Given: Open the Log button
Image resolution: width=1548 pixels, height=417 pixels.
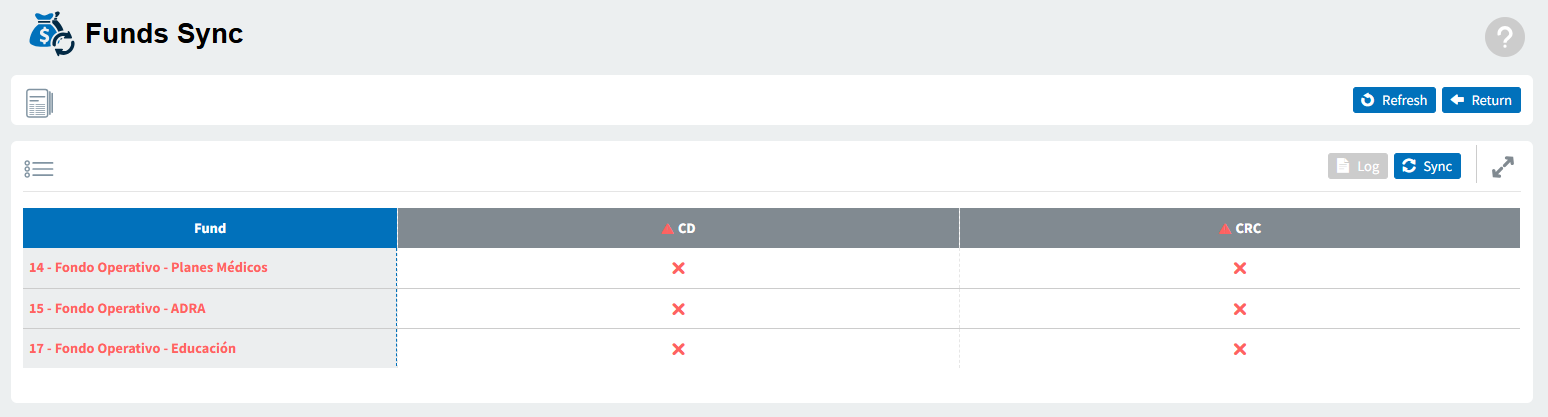Looking at the screenshot, I should point(1357,166).
